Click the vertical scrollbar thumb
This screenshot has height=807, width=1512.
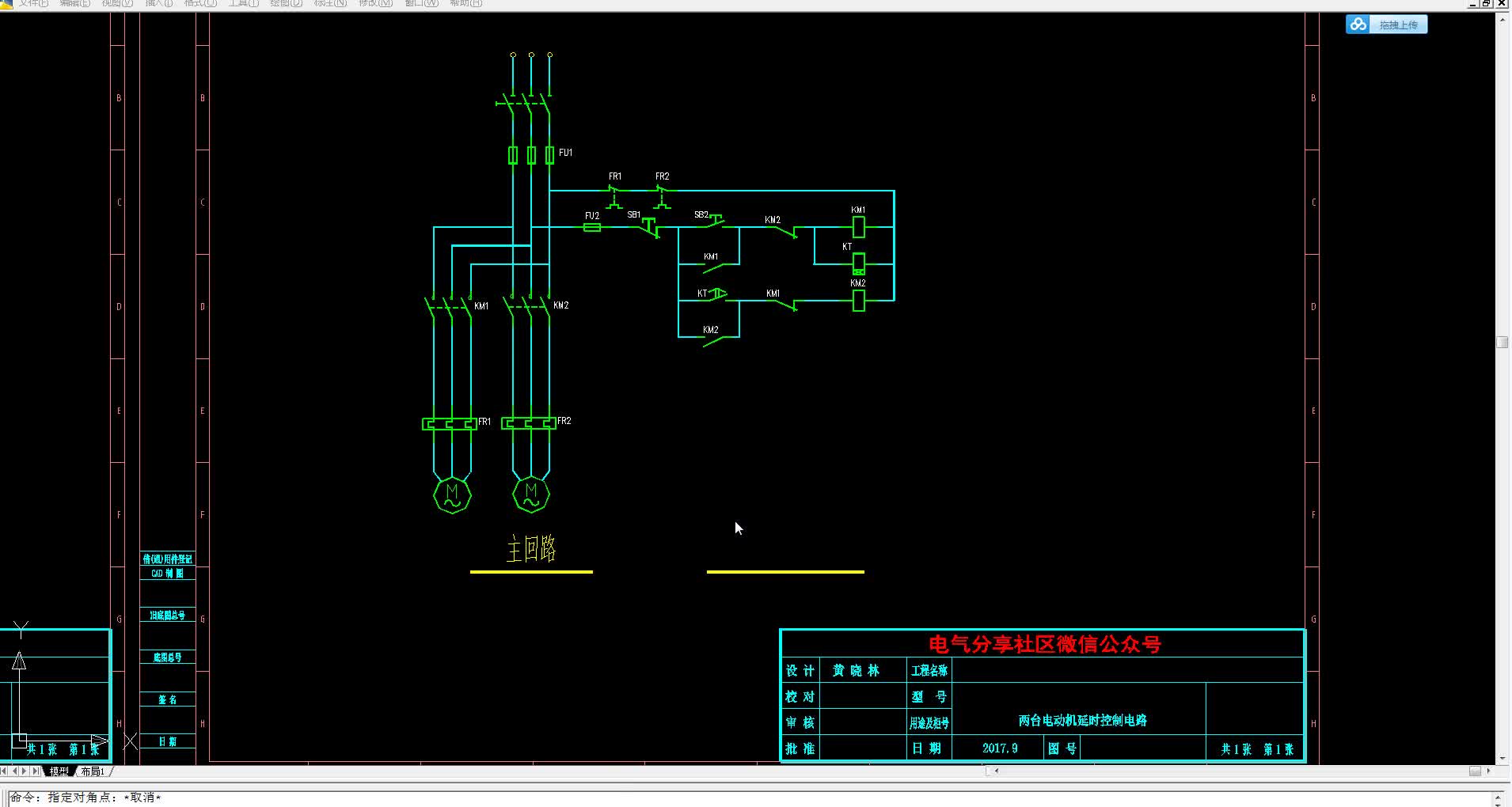(1503, 343)
